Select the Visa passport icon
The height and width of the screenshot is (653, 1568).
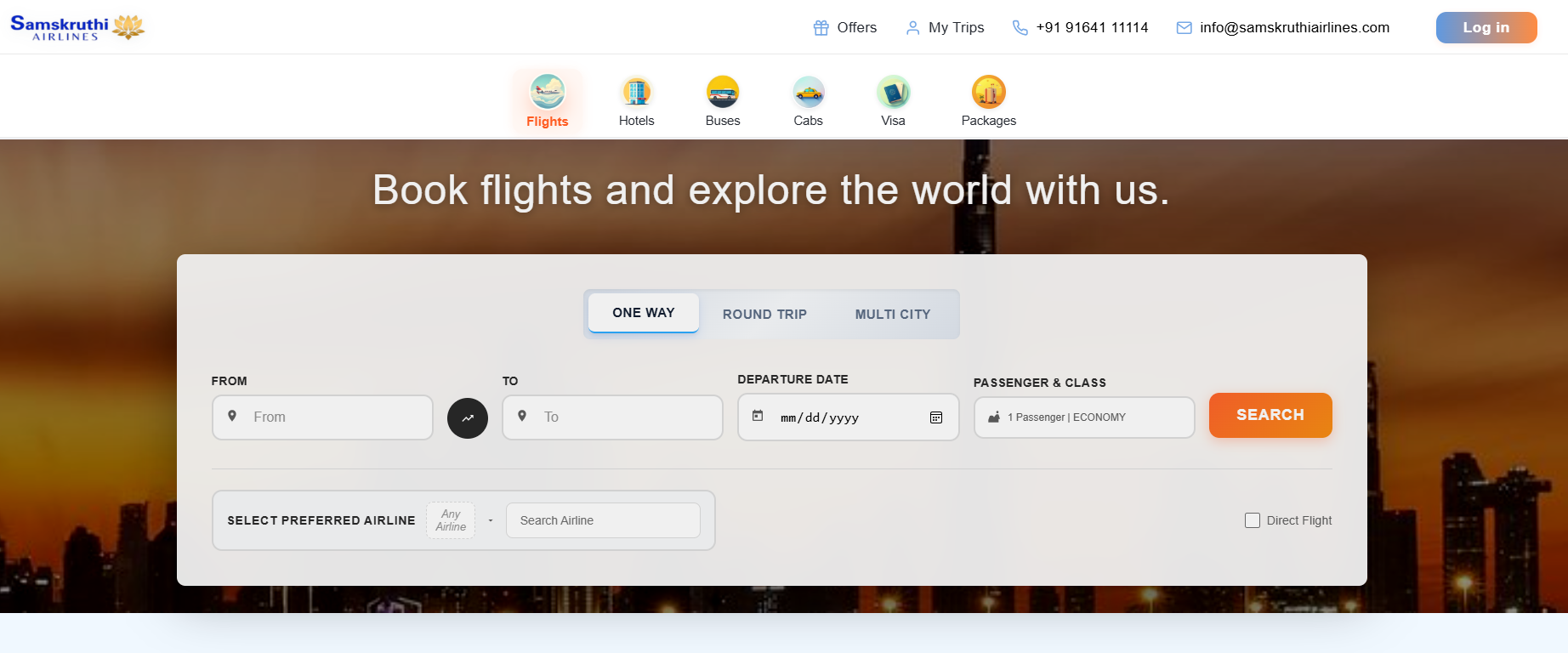tap(893, 92)
